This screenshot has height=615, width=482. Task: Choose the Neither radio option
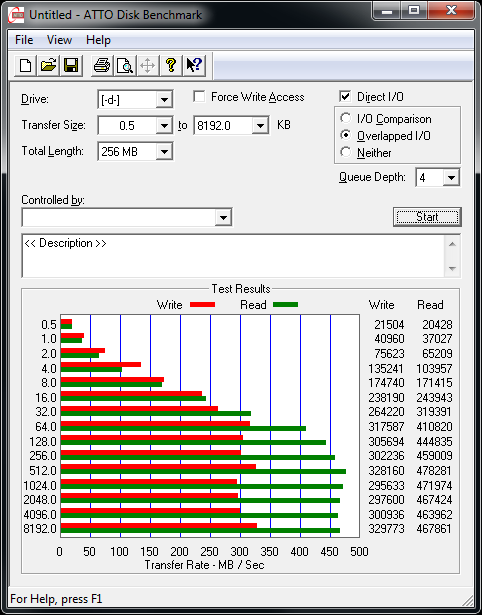coord(346,152)
